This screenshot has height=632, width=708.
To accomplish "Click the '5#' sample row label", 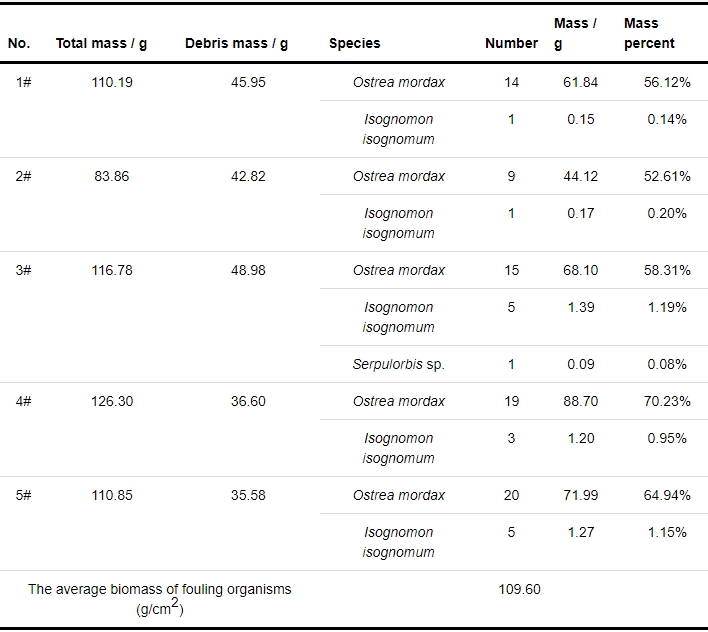I will pos(23,495).
